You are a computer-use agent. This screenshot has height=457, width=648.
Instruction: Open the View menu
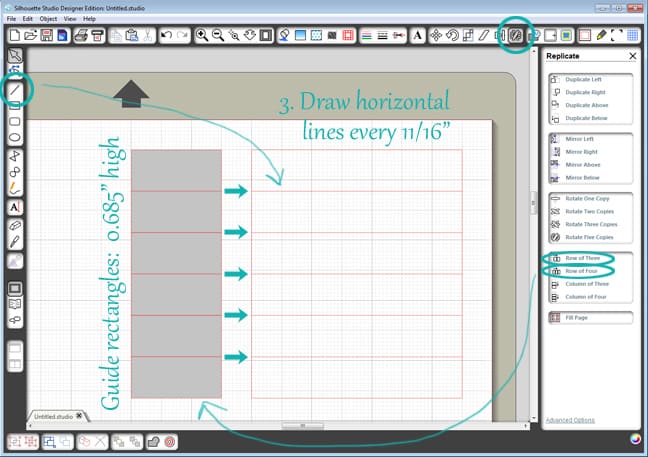(x=70, y=19)
